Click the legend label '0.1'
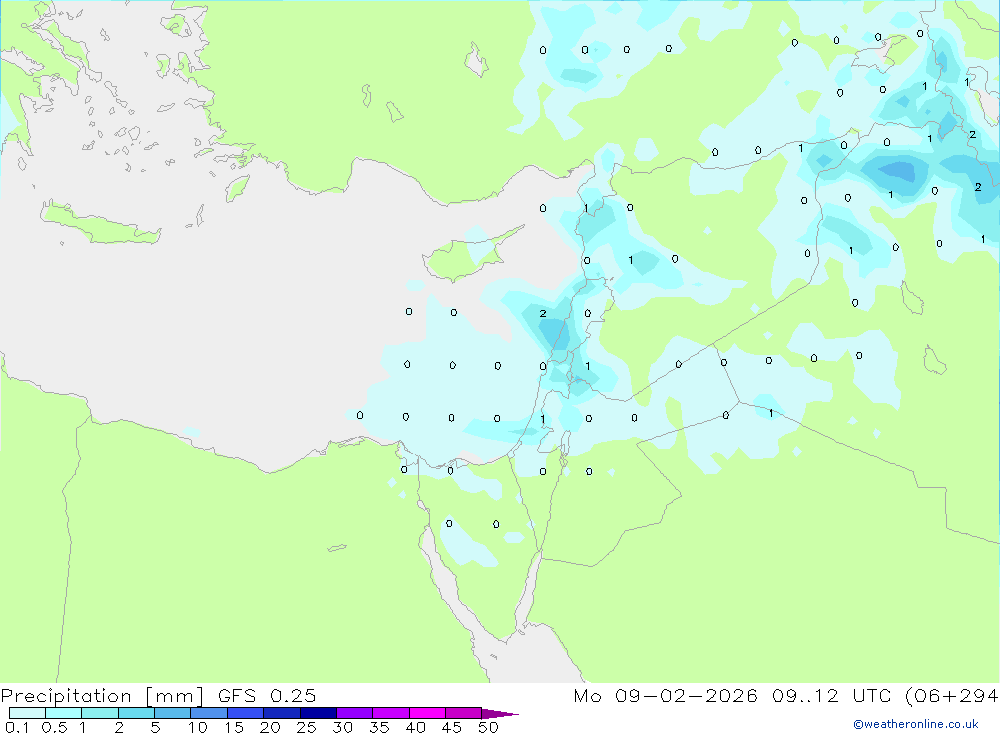 17,727
